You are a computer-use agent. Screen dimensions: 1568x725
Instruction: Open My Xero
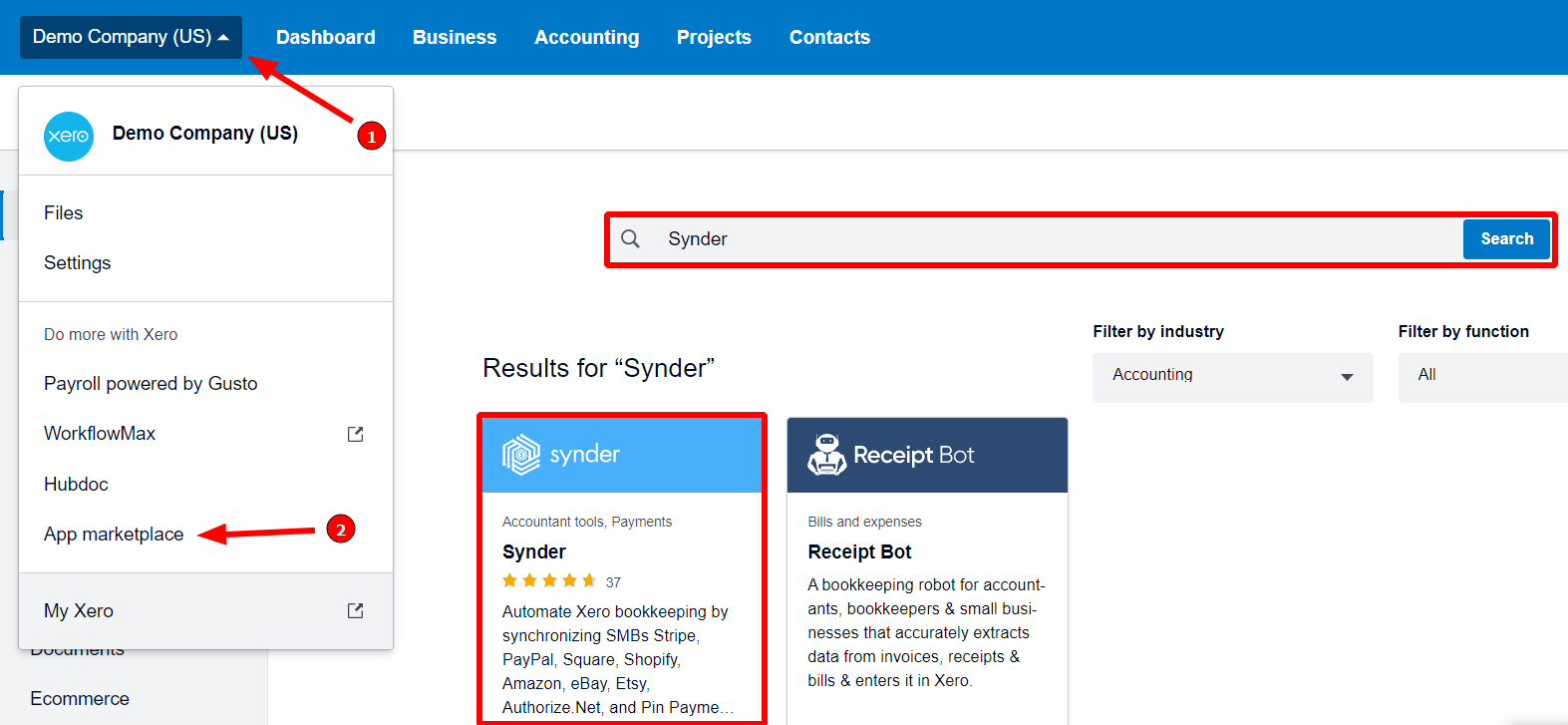(x=79, y=610)
